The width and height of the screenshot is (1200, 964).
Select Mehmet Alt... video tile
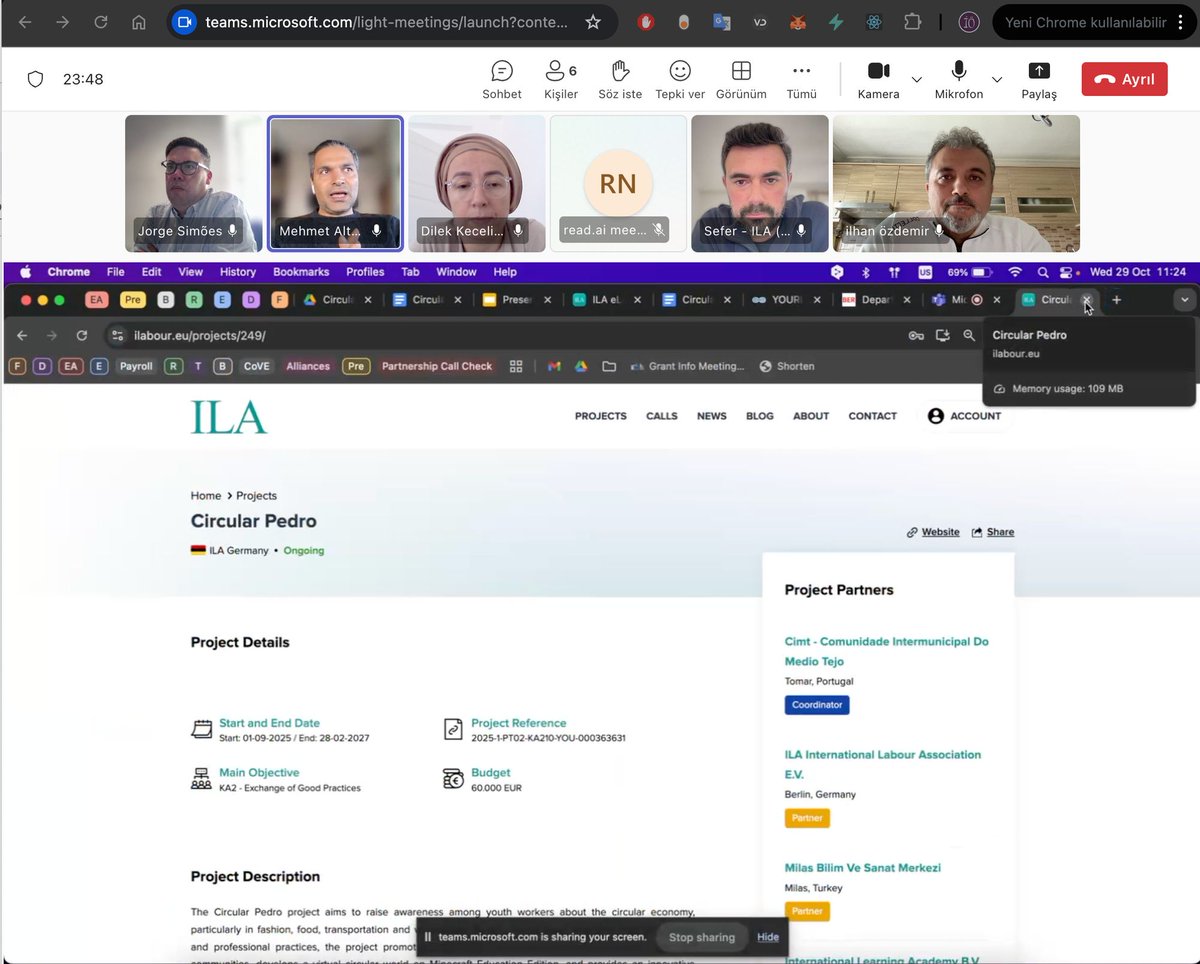pyautogui.click(x=335, y=183)
